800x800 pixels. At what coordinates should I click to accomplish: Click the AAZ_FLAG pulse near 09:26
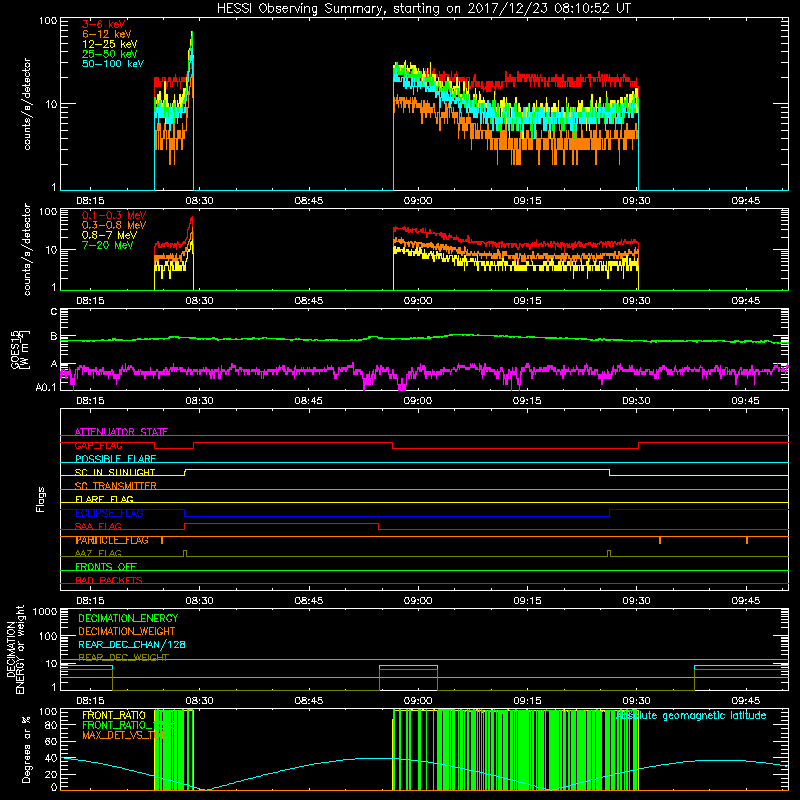tap(609, 554)
